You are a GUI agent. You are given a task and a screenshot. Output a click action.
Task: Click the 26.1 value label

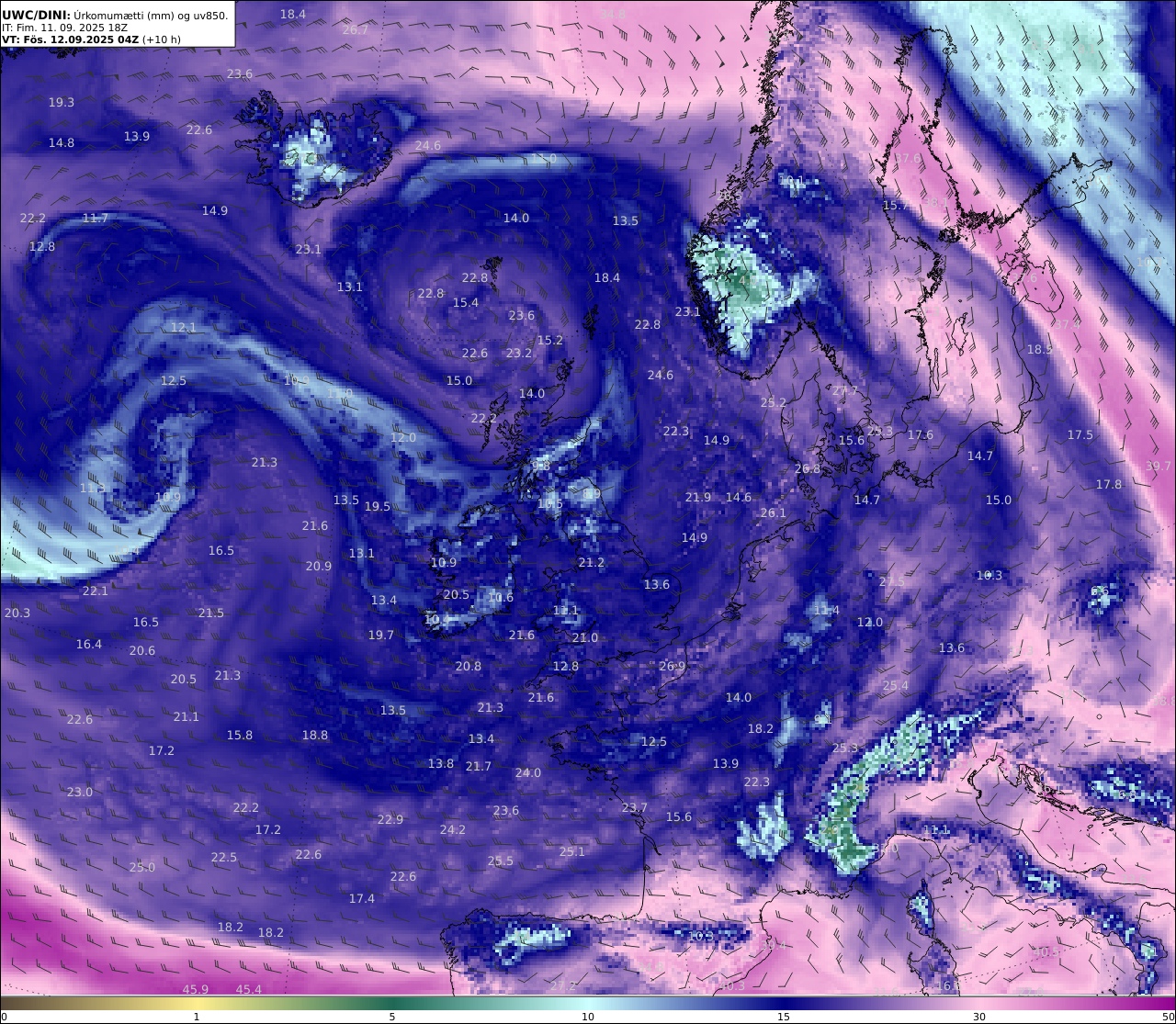[x=774, y=513]
